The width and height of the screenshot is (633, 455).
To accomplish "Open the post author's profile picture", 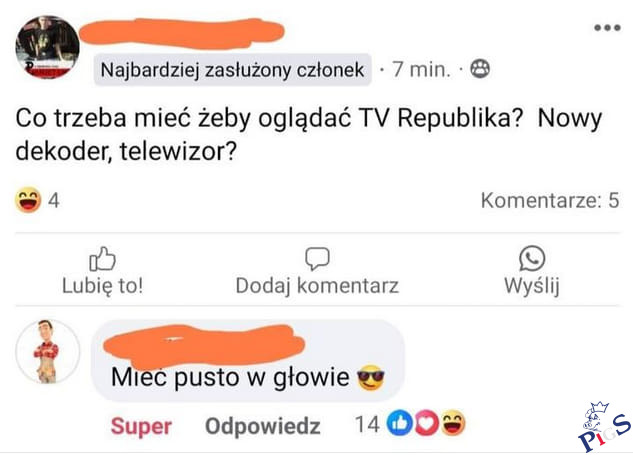I will click(47, 47).
